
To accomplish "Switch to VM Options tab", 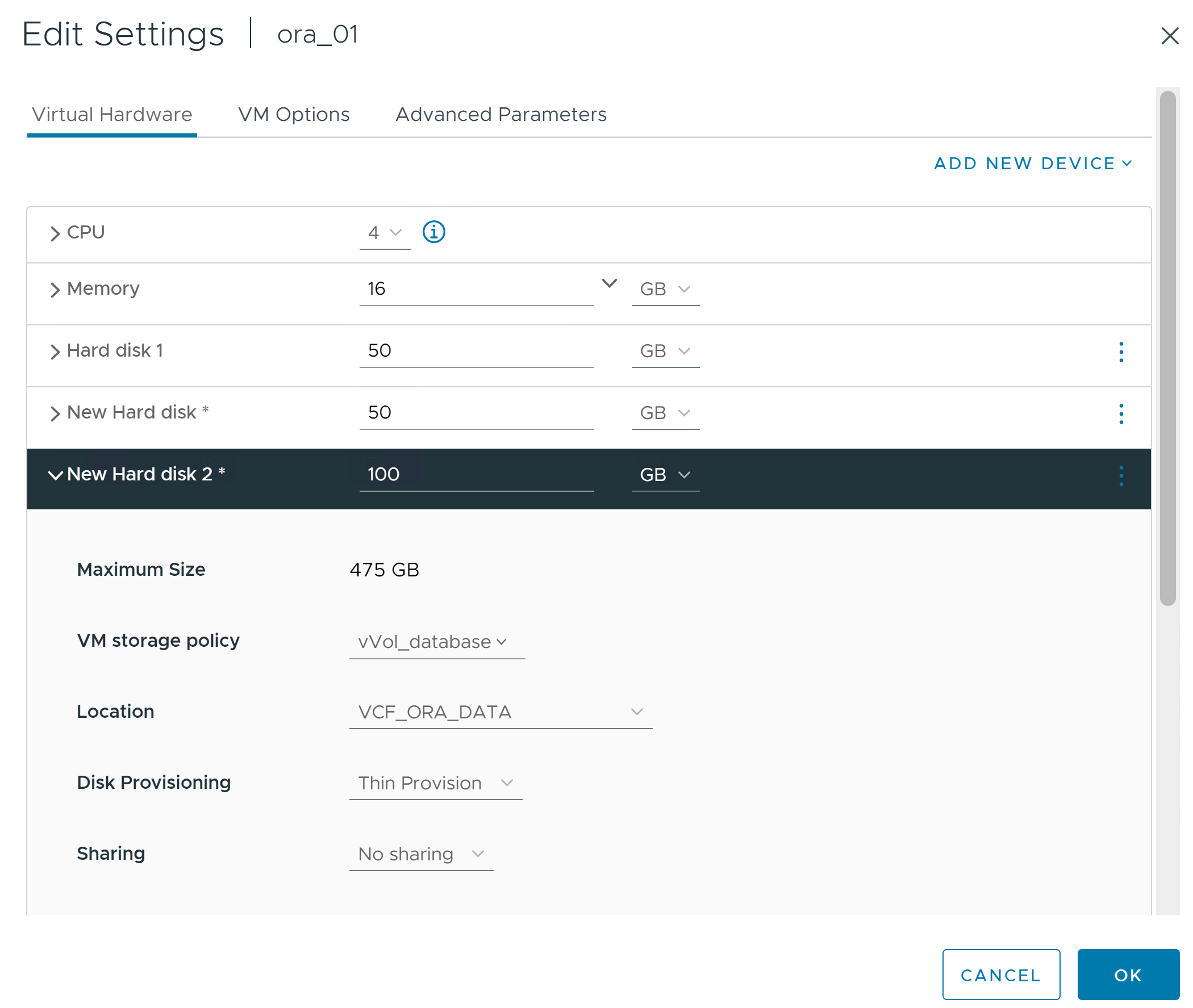I will [293, 113].
